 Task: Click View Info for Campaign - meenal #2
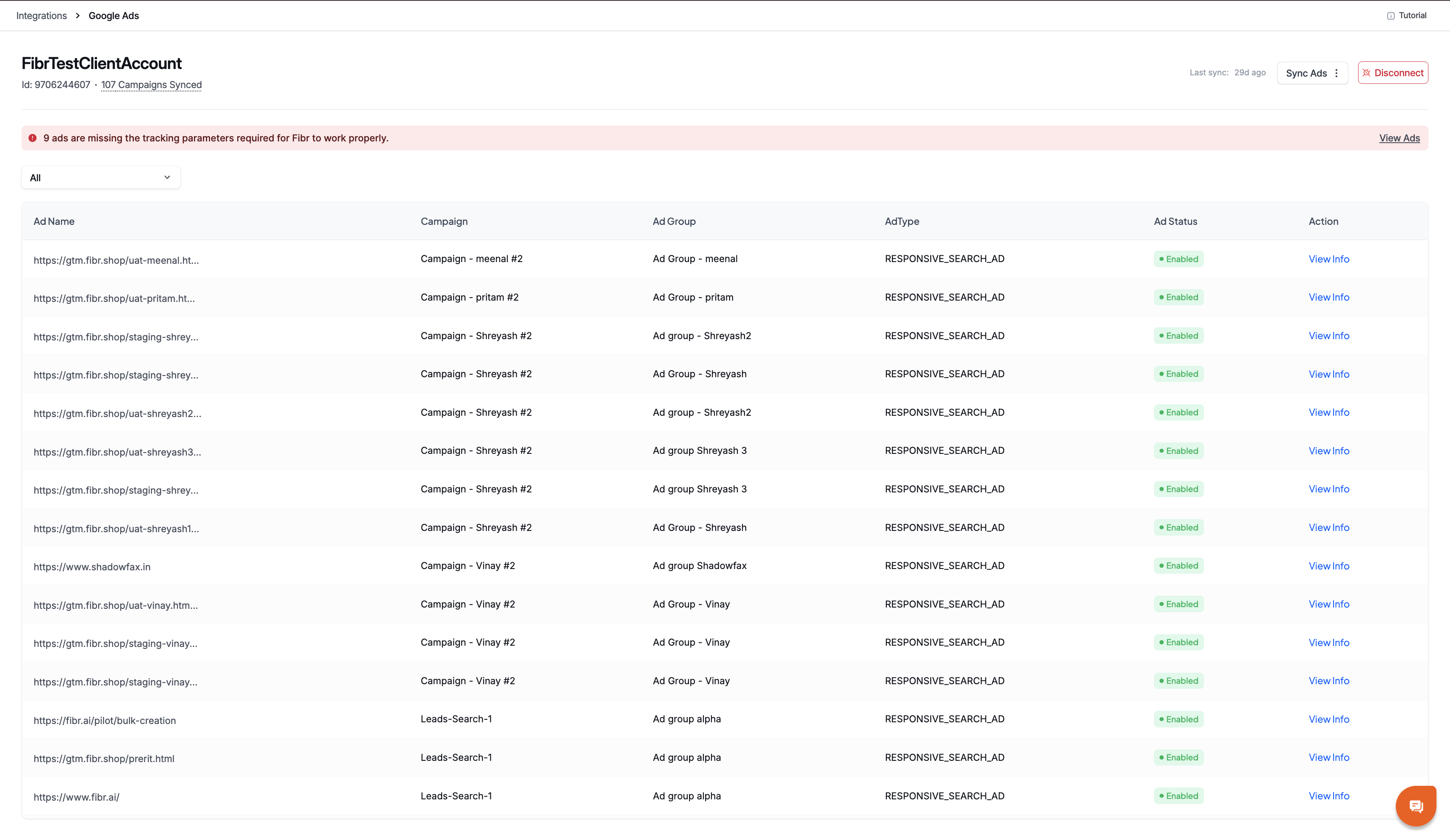(x=1328, y=259)
